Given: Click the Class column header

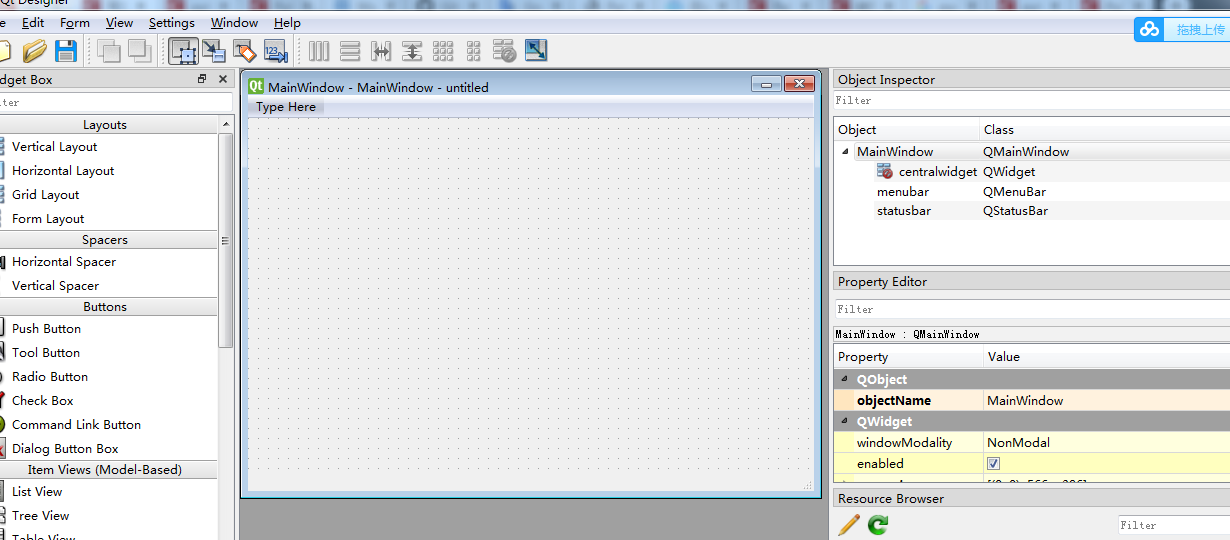Looking at the screenshot, I should tap(1105, 129).
